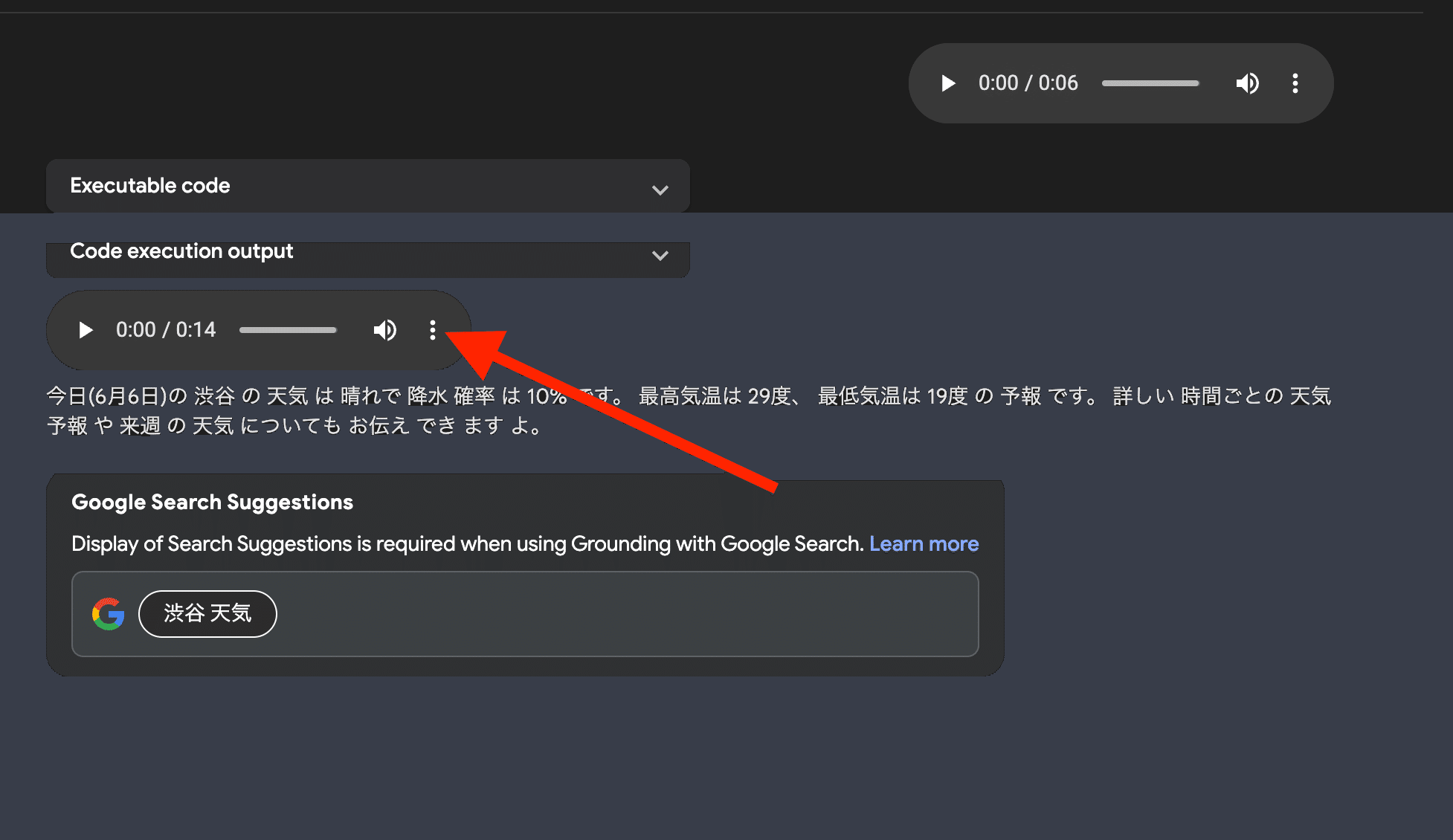Viewport: 1453px width, 840px height.
Task: Mute the 0:14 audio player
Action: click(384, 330)
